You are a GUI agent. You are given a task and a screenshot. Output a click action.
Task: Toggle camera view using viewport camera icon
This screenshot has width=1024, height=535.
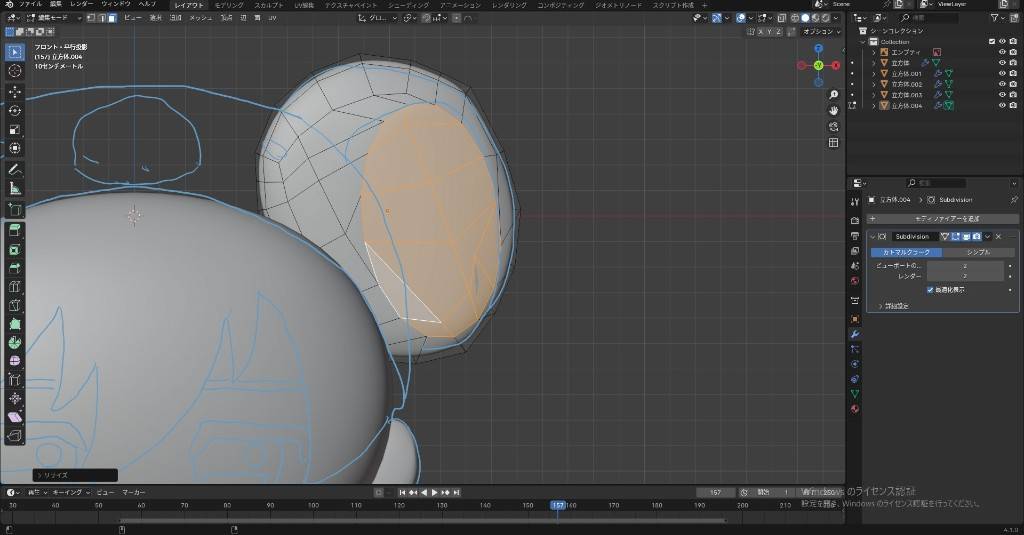coord(833,126)
